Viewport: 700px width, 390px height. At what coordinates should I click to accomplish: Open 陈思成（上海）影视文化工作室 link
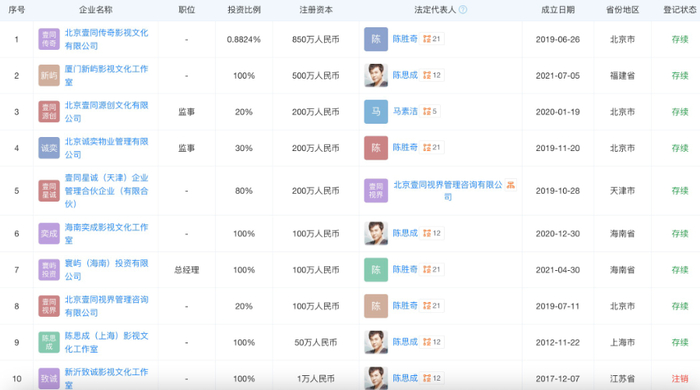pos(106,342)
